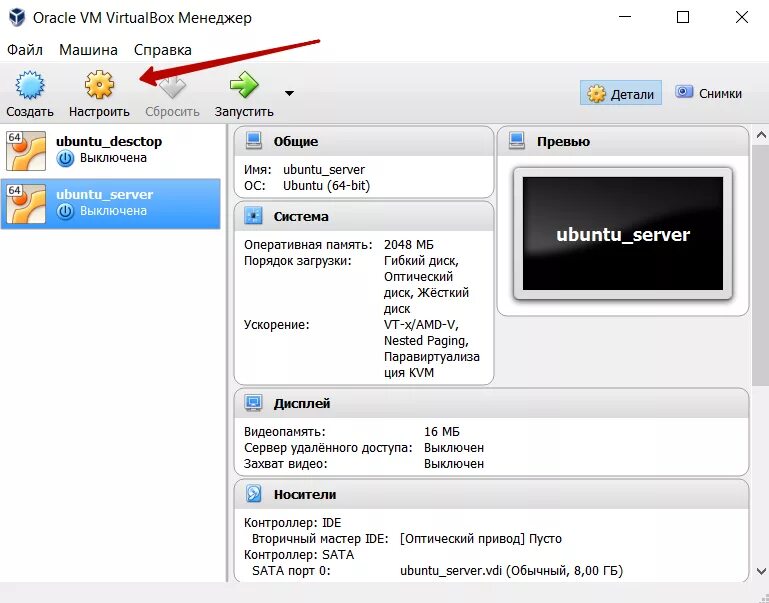The height and width of the screenshot is (603, 769).
Task: Start the machine with the Запустить arrow icon
Action: tap(244, 85)
